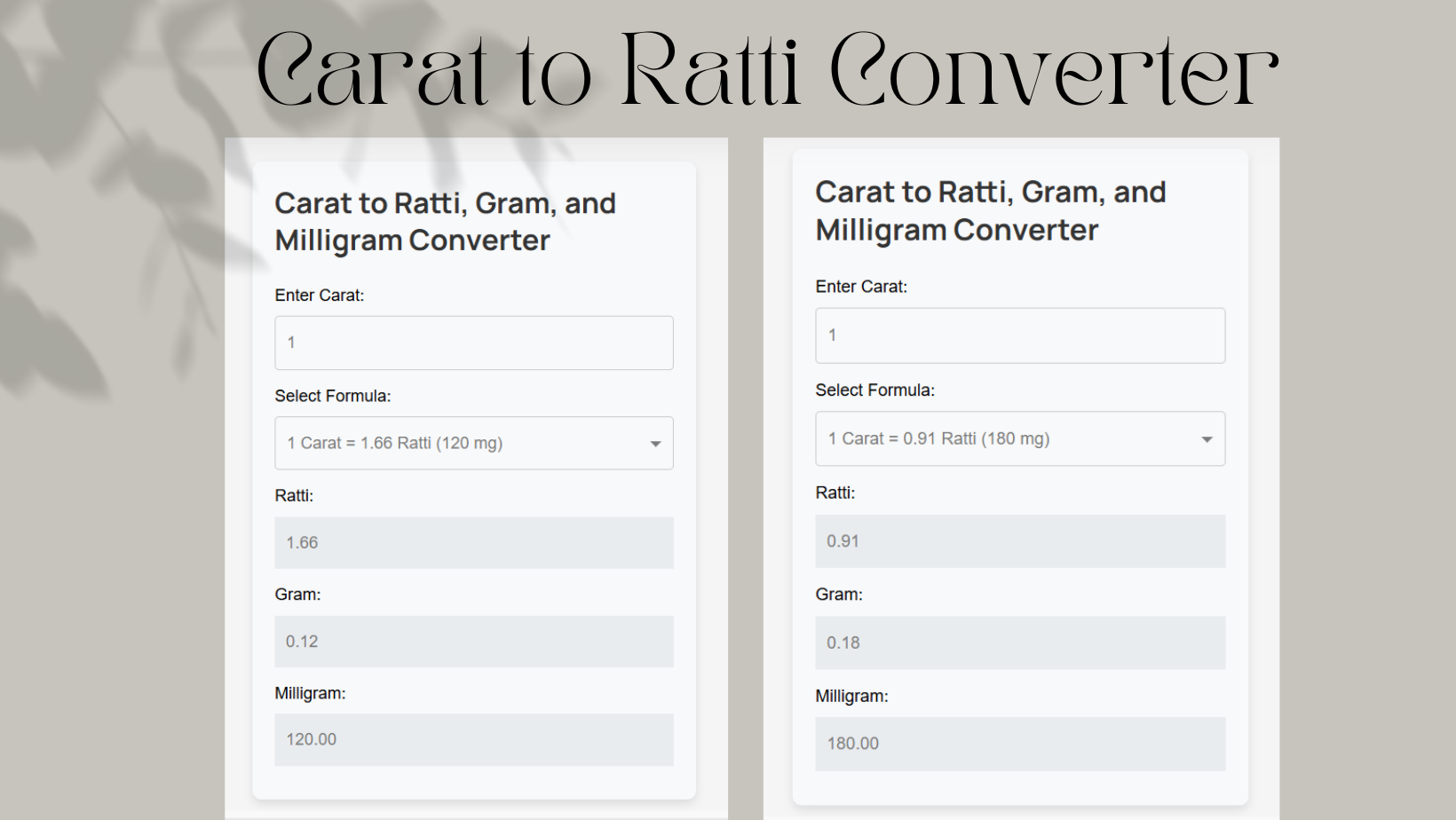Screen dimensions: 1456x820
Task: Click 'Gram:' label in left card
Action: pyautogui.click(x=297, y=595)
